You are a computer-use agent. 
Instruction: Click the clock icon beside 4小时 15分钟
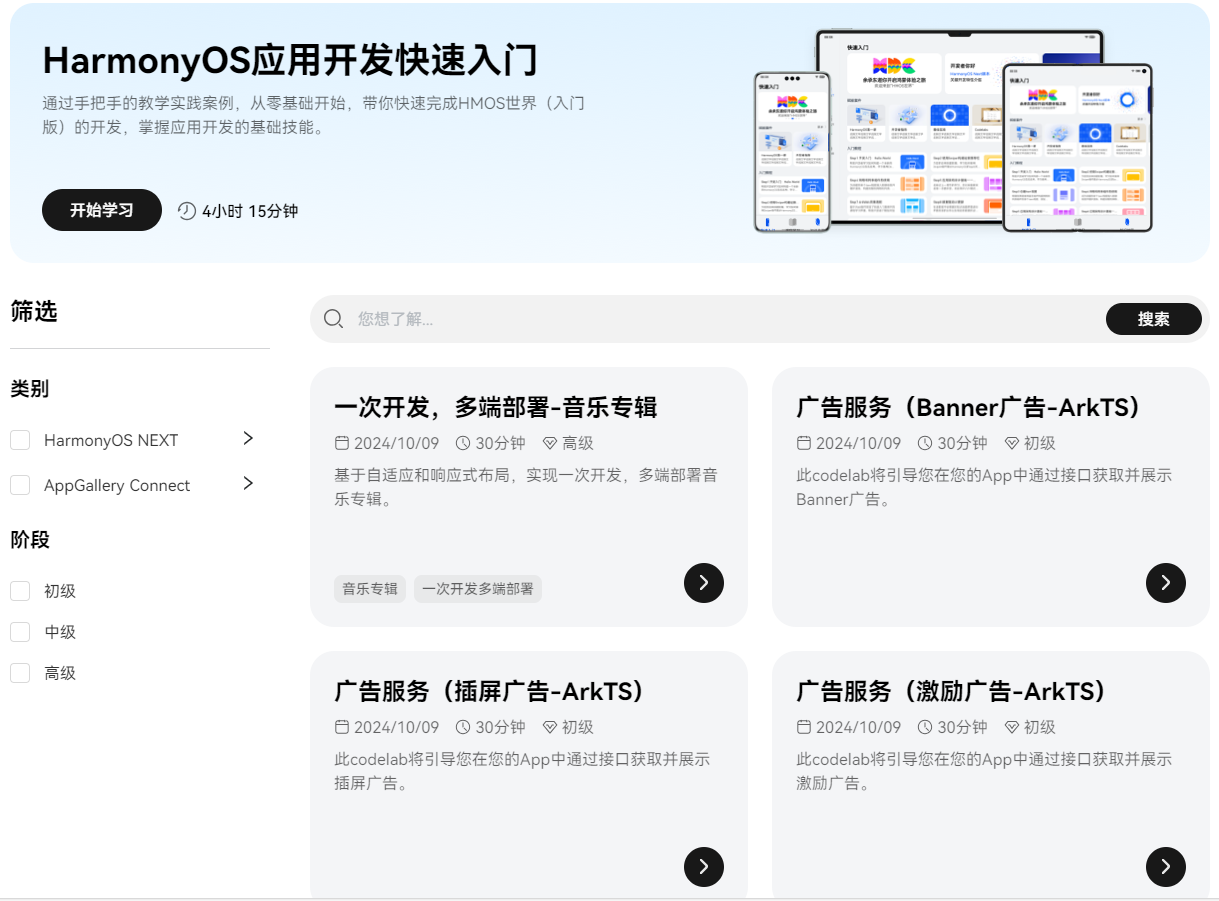tap(187, 211)
